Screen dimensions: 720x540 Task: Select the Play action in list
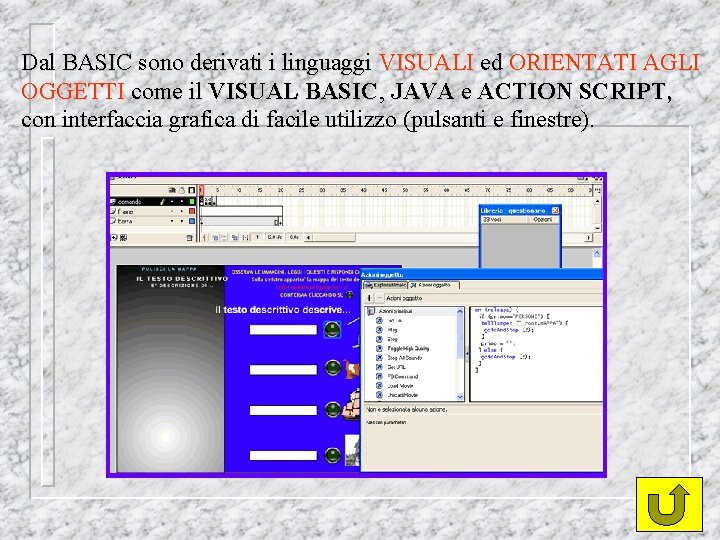click(x=393, y=330)
